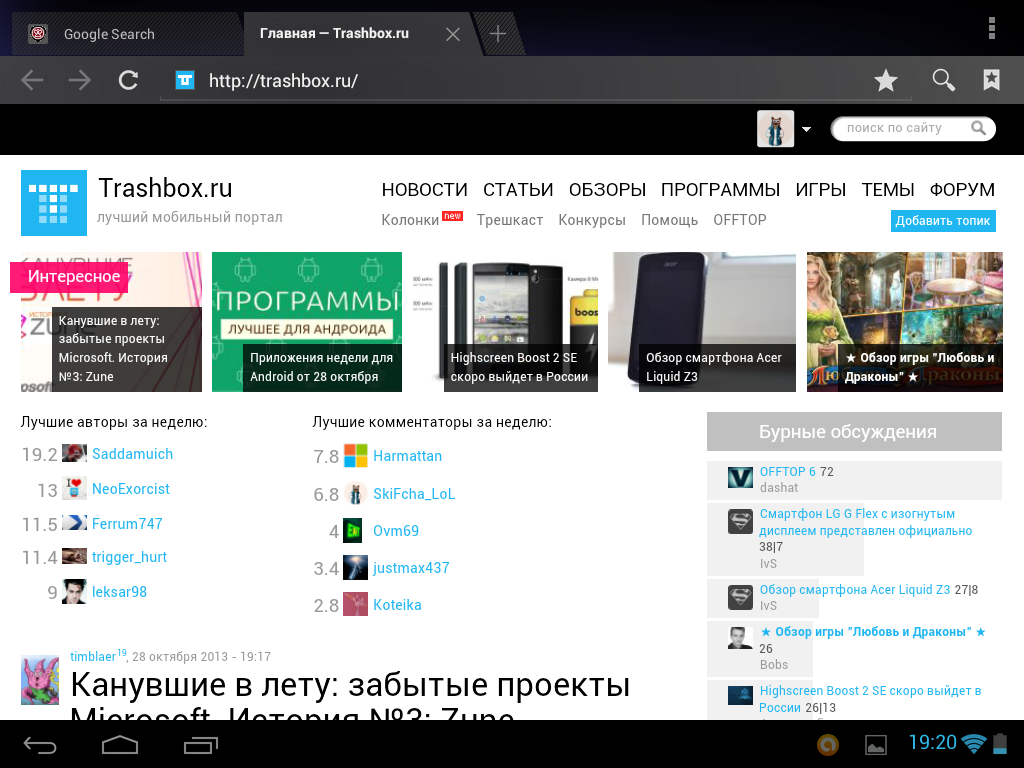Open the СТАТЬИ menu section
Image resolution: width=1024 pixels, height=768 pixels.
(x=518, y=190)
